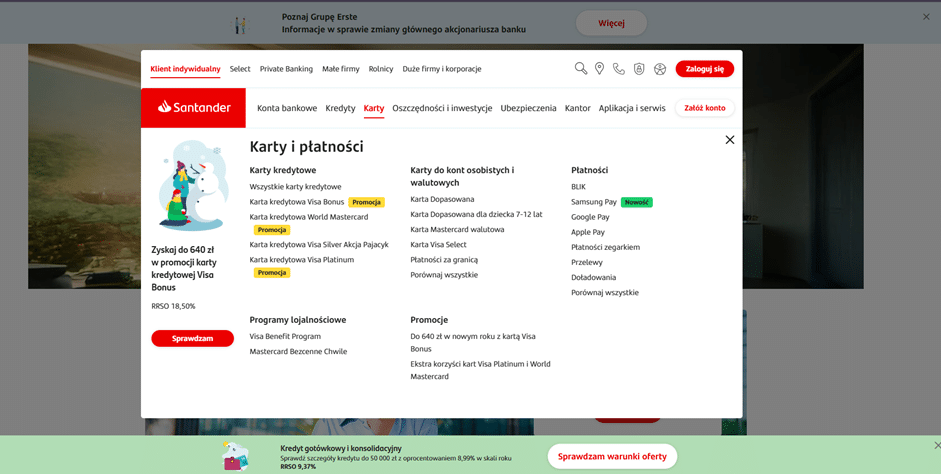Viewport: 941px width, 474px height.
Task: Click the accessibility icon in header
Action: coord(660,69)
